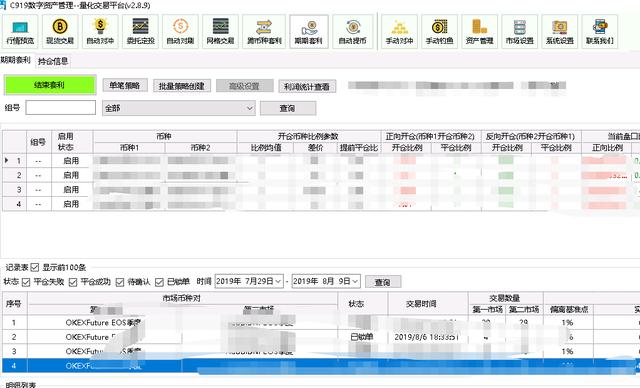Open the 市场设置 server stack icon
The width and height of the screenshot is (640, 388).
520,31
